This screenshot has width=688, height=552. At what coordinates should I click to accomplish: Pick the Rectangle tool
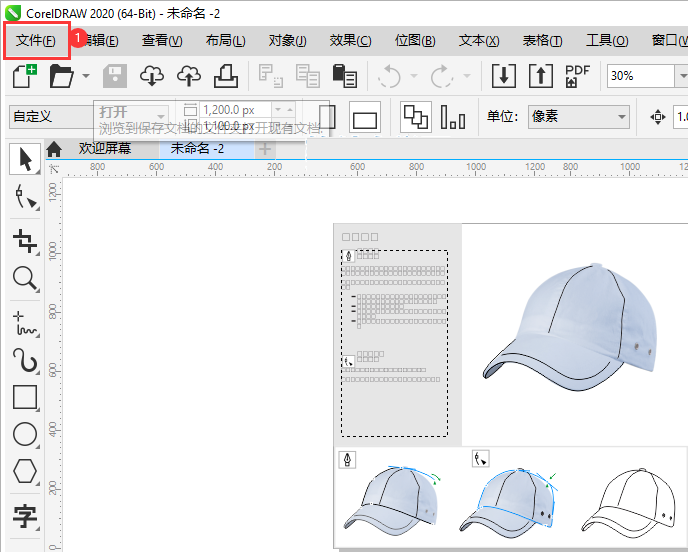pyautogui.click(x=25, y=397)
